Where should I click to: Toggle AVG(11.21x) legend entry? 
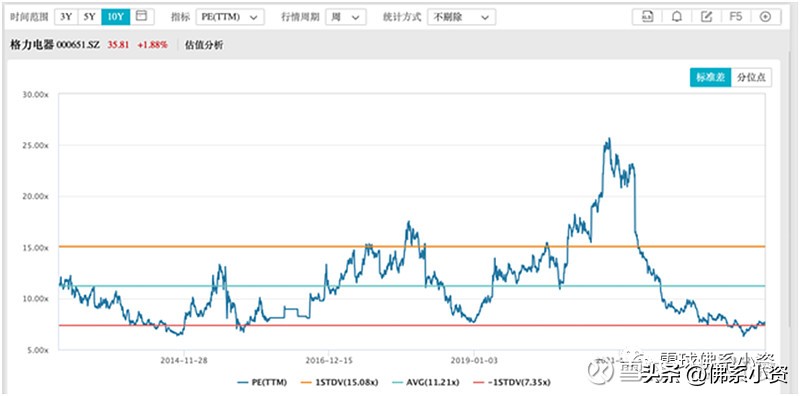[426, 382]
